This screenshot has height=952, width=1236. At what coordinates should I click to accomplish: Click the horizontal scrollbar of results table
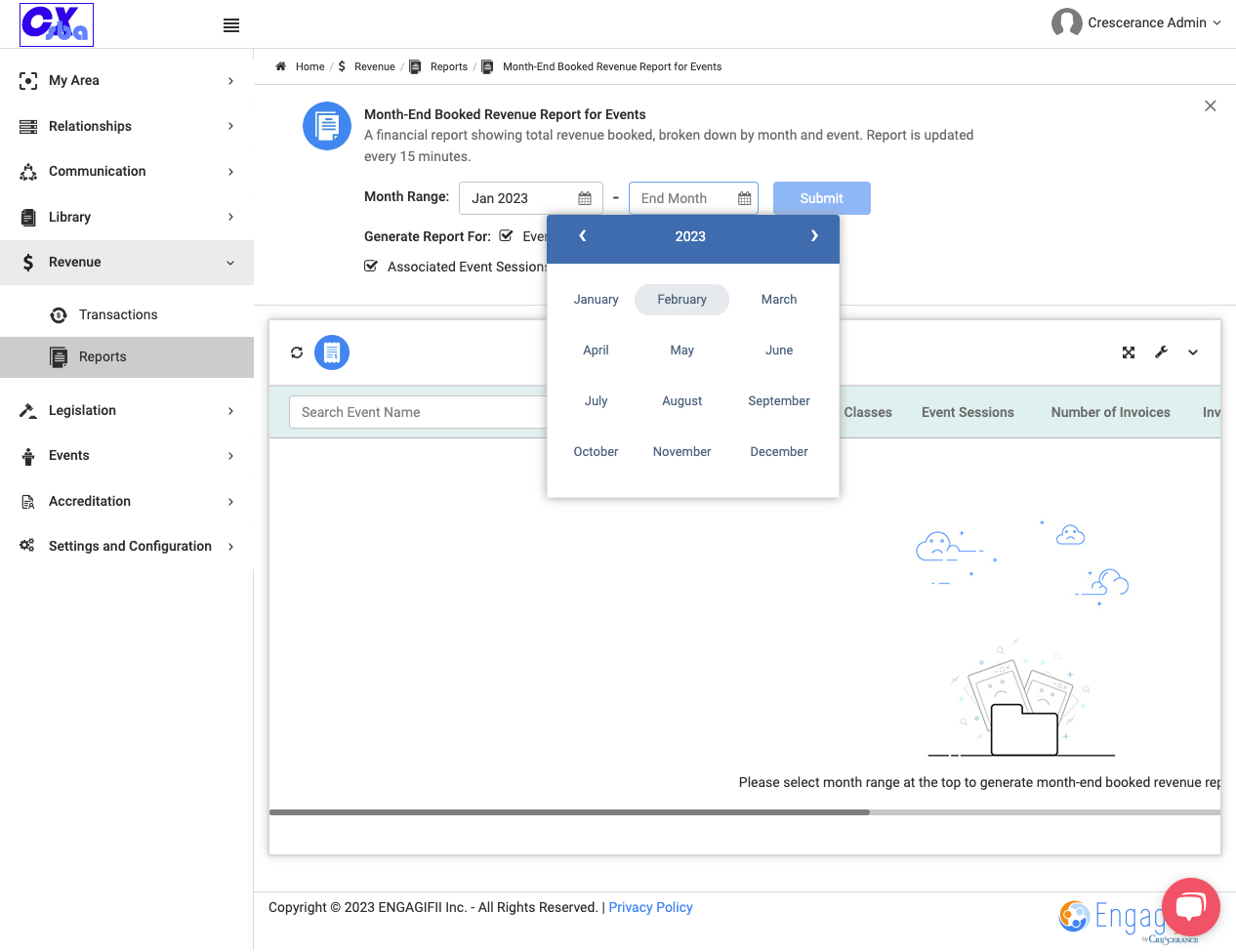(x=569, y=811)
